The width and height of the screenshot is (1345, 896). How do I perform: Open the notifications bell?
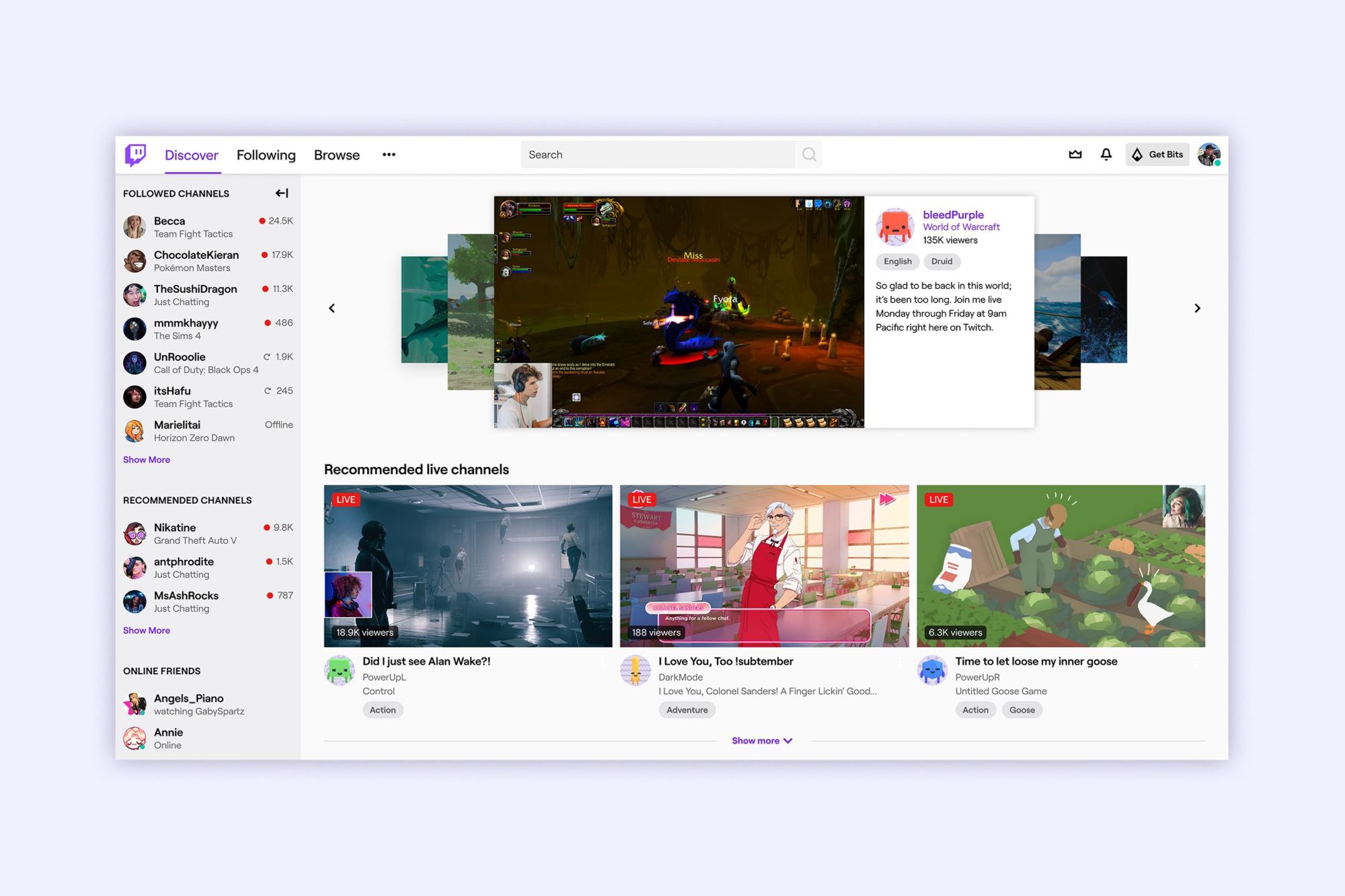[1106, 155]
